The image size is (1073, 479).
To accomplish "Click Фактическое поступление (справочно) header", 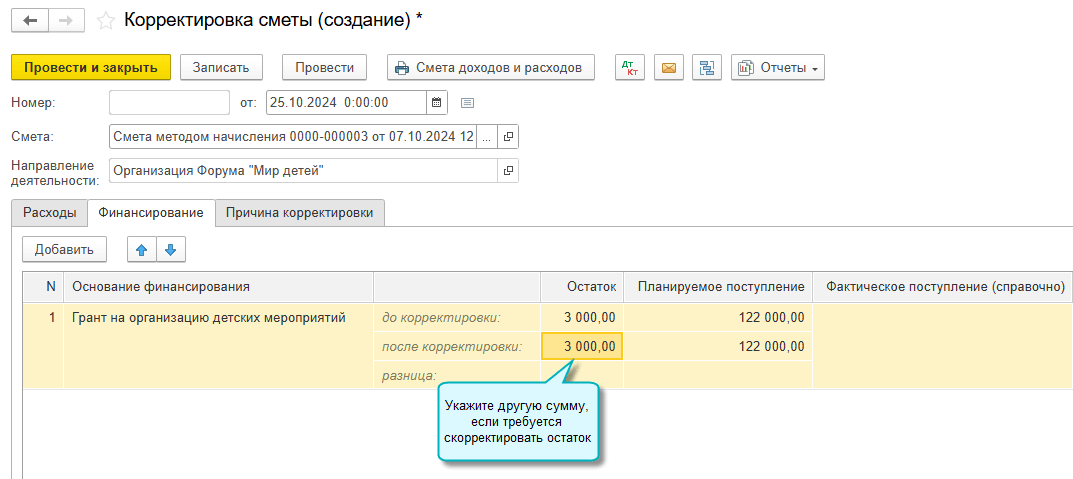I will [x=943, y=287].
